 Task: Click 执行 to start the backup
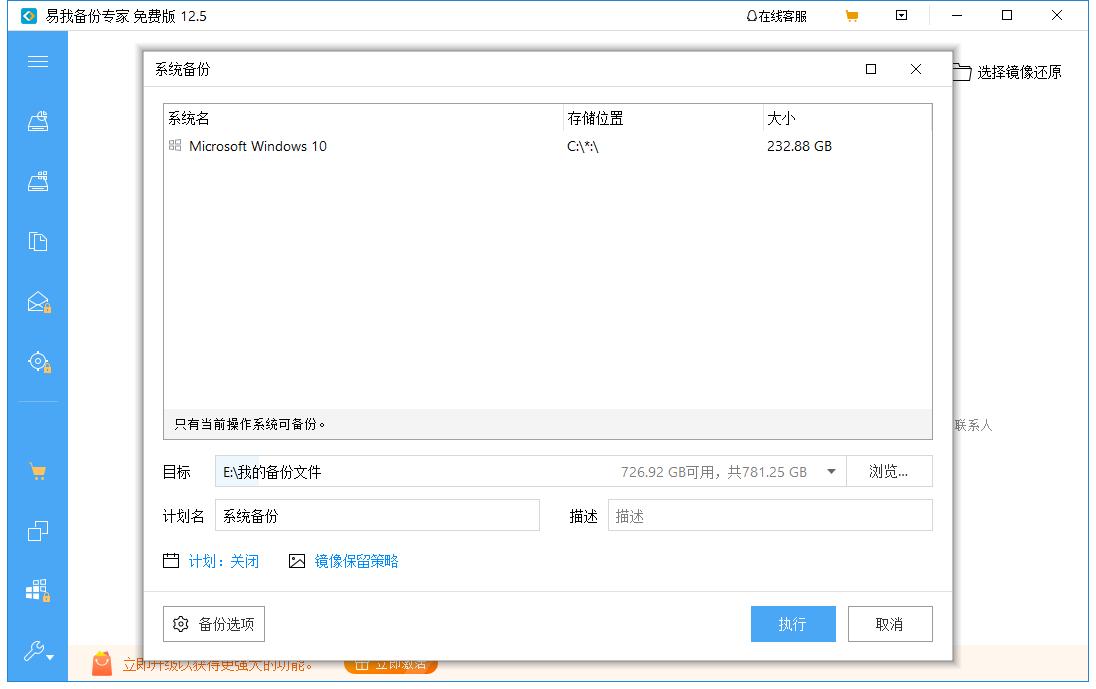click(x=792, y=623)
